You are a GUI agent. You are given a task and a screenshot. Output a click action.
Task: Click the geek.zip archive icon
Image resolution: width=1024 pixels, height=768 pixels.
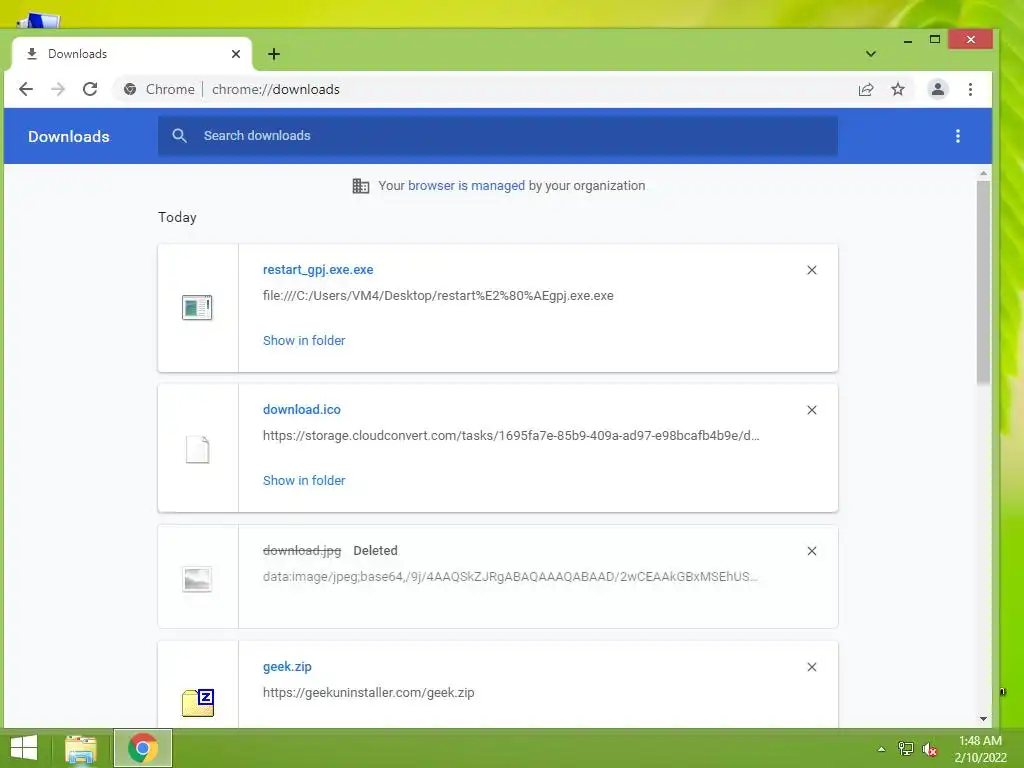pyautogui.click(x=198, y=703)
